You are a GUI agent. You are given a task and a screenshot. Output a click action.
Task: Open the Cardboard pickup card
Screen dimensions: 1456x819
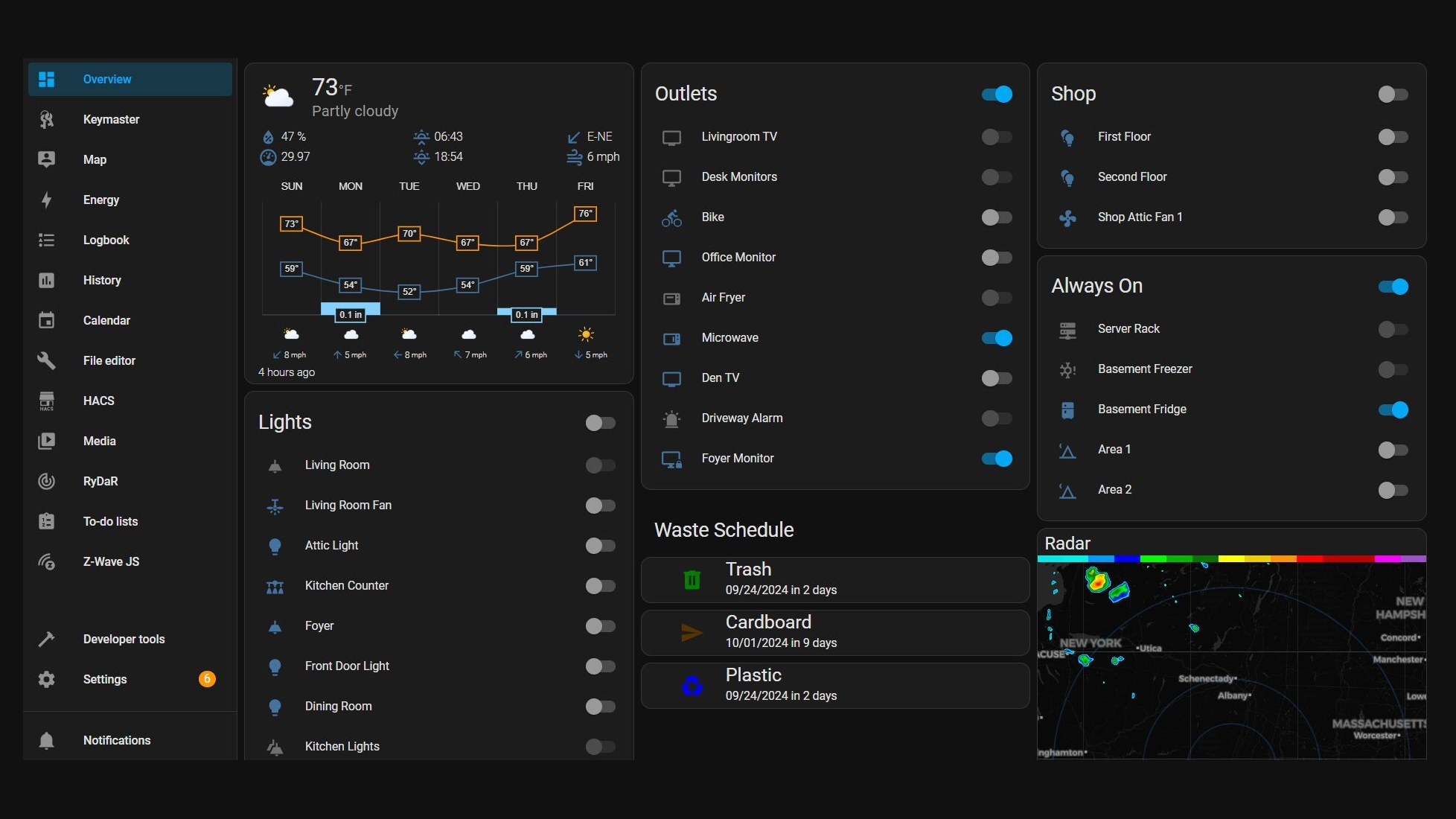point(835,632)
